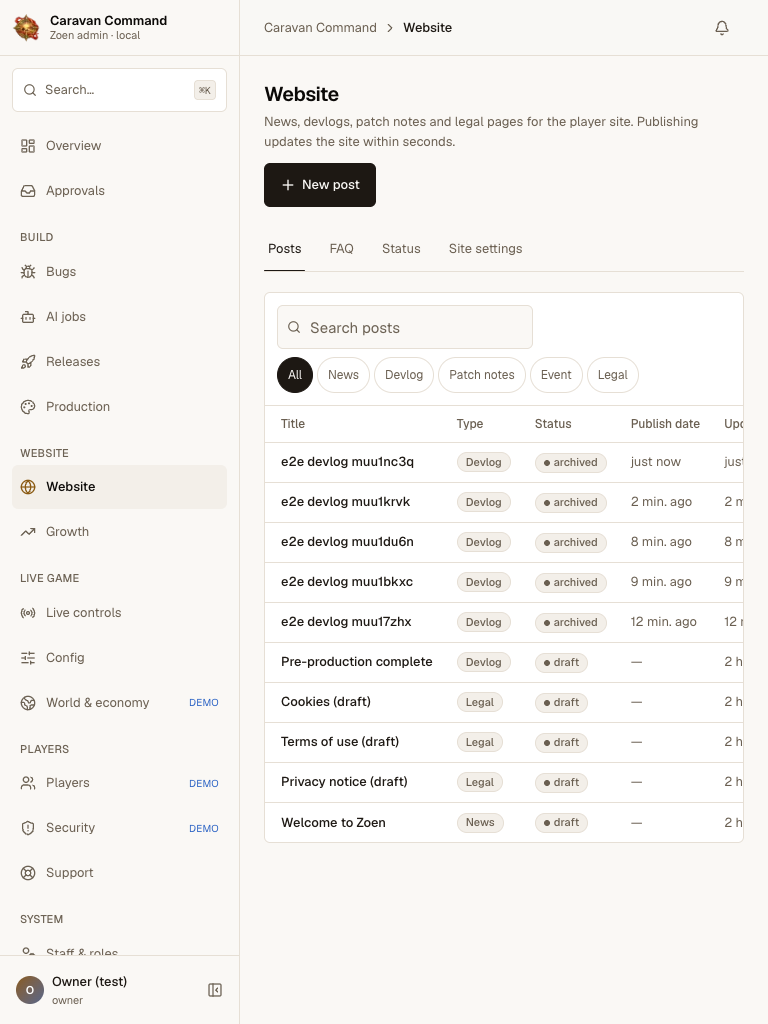Image resolution: width=768 pixels, height=1024 pixels.
Task: Click draft status on Cookies (draft) row
Action: (561, 703)
